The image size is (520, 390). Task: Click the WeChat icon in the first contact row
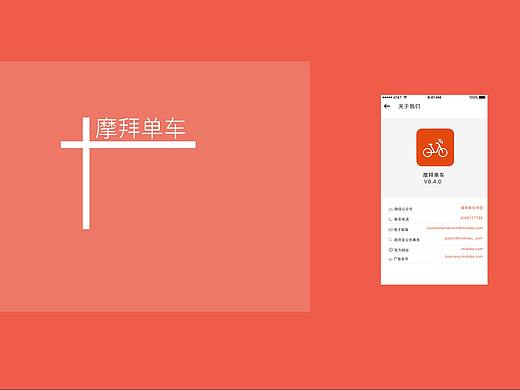click(390, 209)
